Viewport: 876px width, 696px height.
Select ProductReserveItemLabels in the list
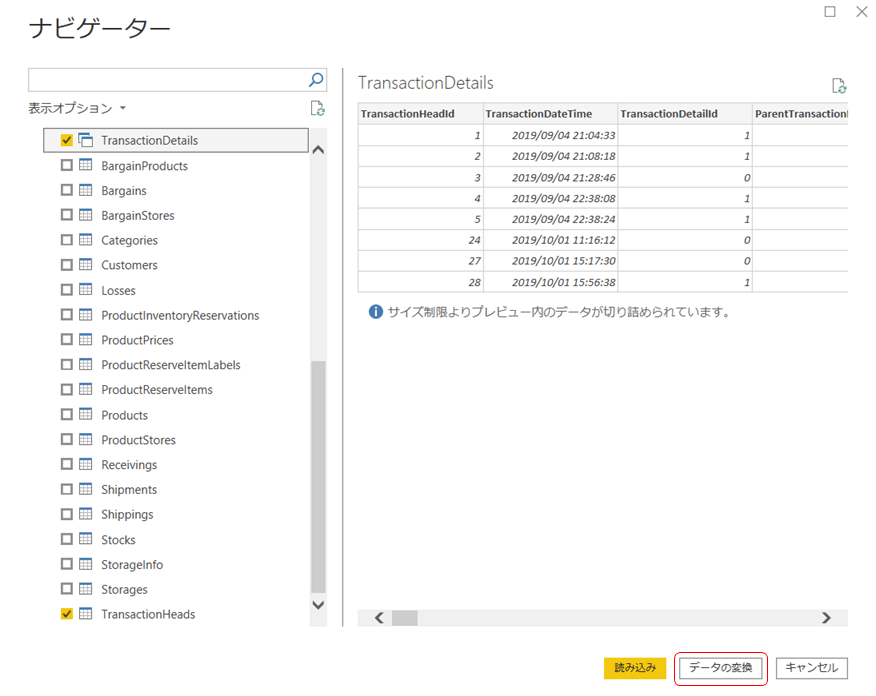pos(171,365)
